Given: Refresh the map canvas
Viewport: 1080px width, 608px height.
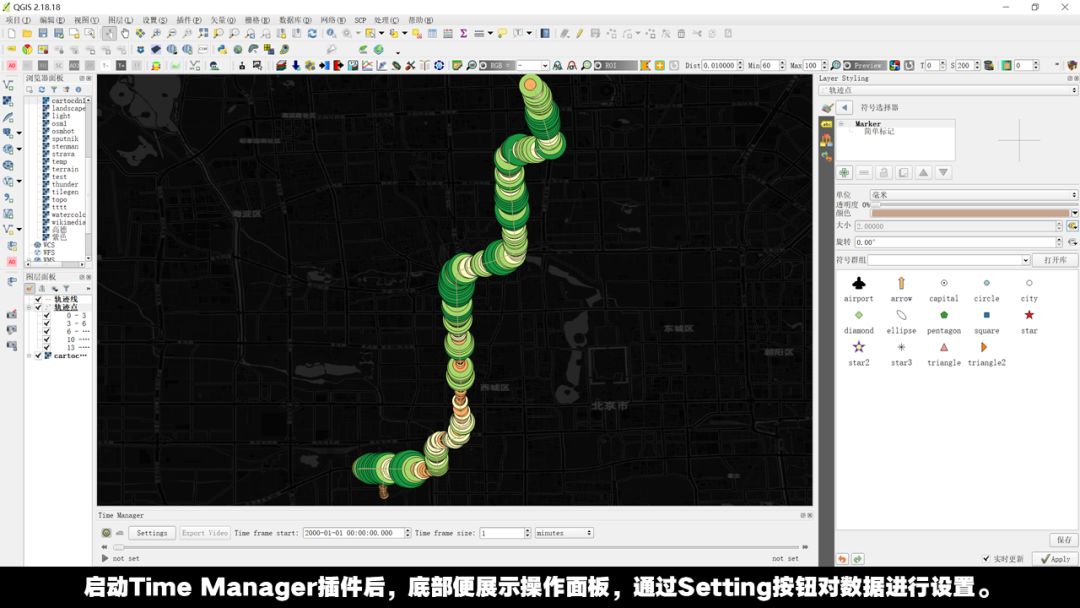Looking at the screenshot, I should 312,33.
